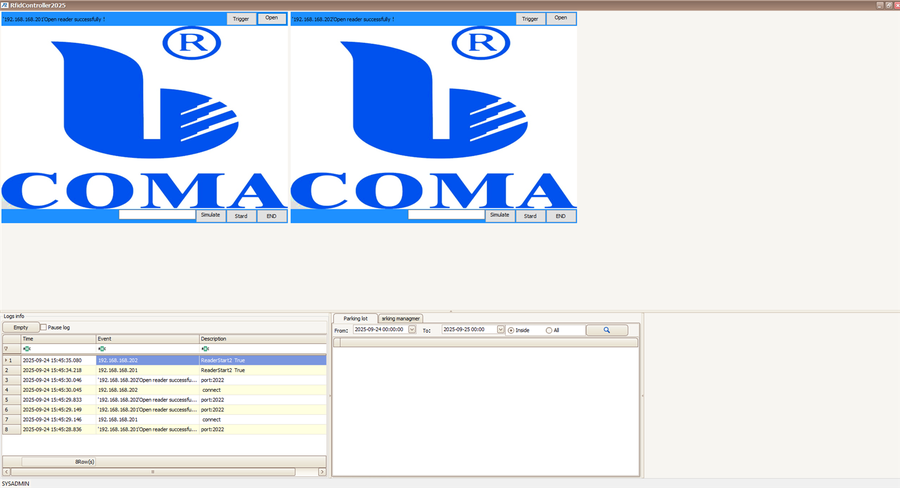This screenshot has width=900, height=488.
Task: Select log time 2025-09-24 15:45:29.833
Action: click(52, 400)
